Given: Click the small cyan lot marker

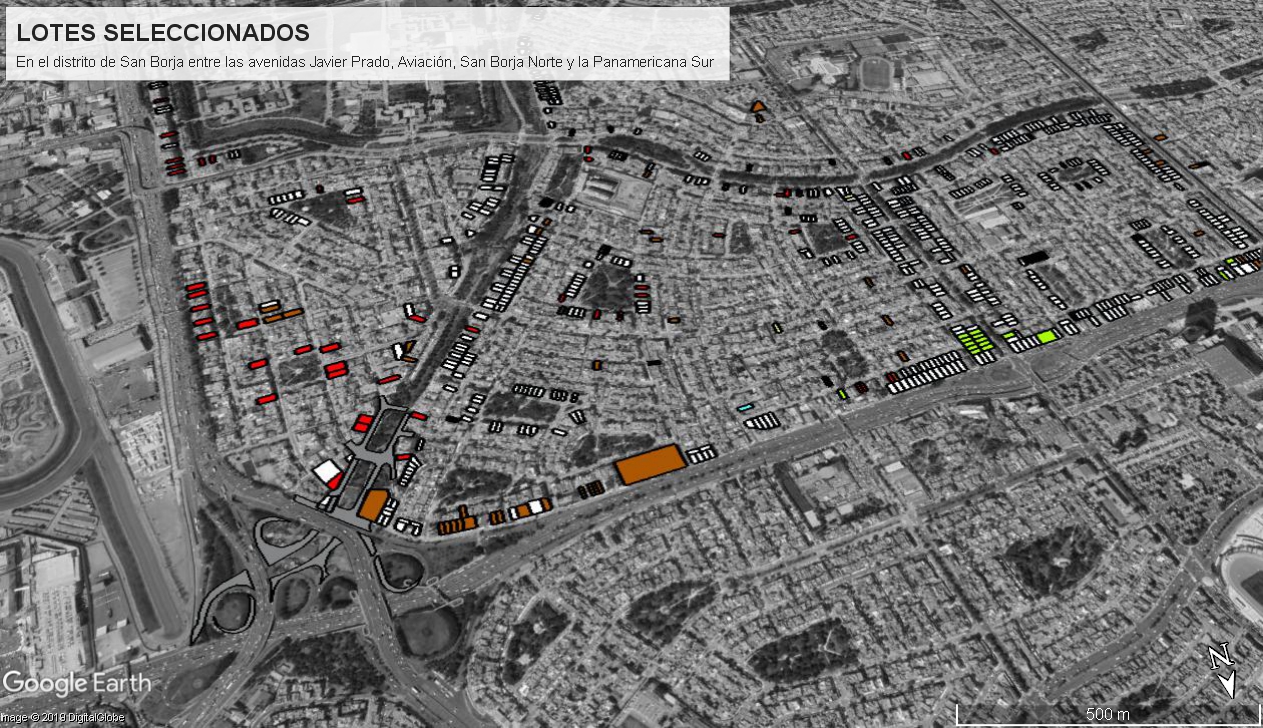Looking at the screenshot, I should click(x=744, y=408).
